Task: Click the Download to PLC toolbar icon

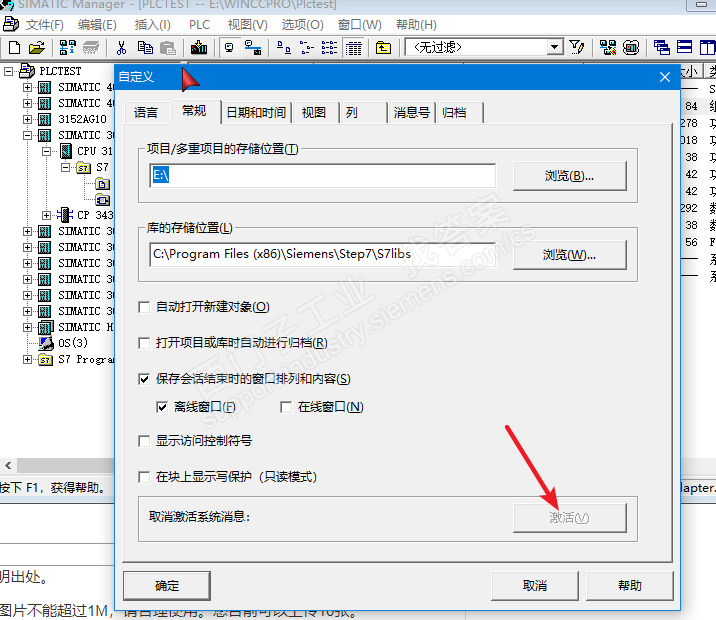Action: (199, 47)
